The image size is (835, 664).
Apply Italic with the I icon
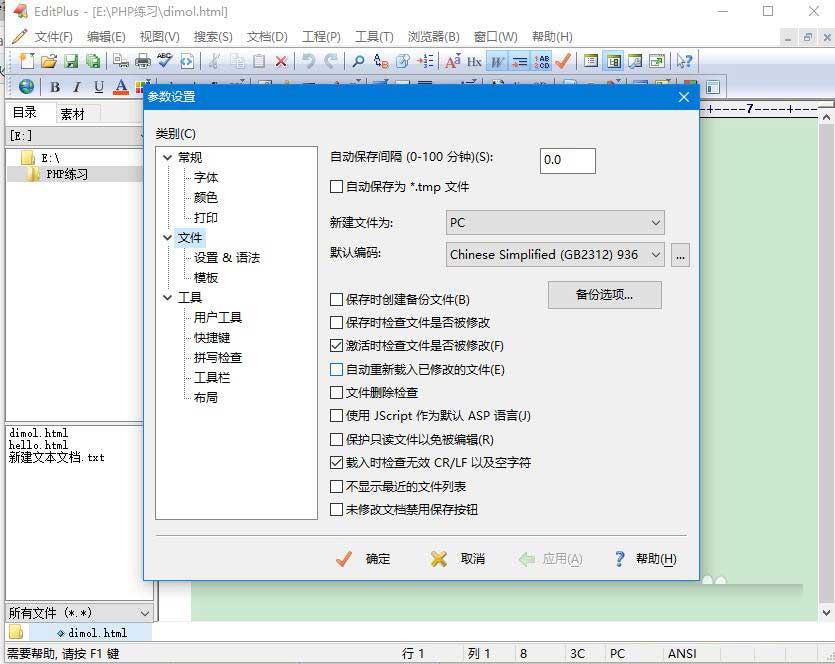(77, 87)
